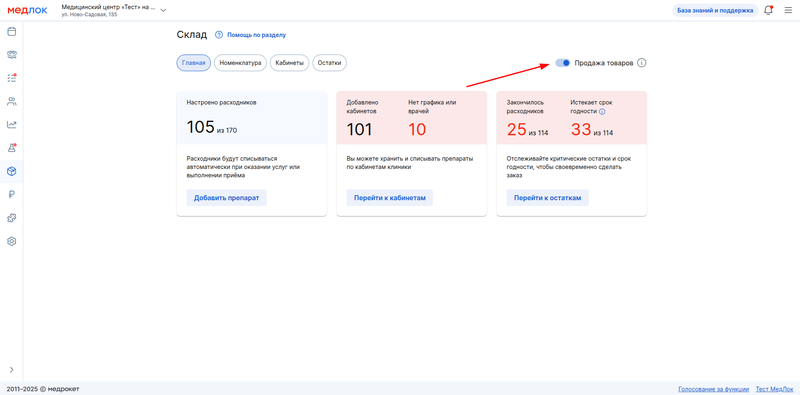800x395 pixels.
Task: Expand the sidebar with bottom chevron
Action: click(x=11, y=369)
